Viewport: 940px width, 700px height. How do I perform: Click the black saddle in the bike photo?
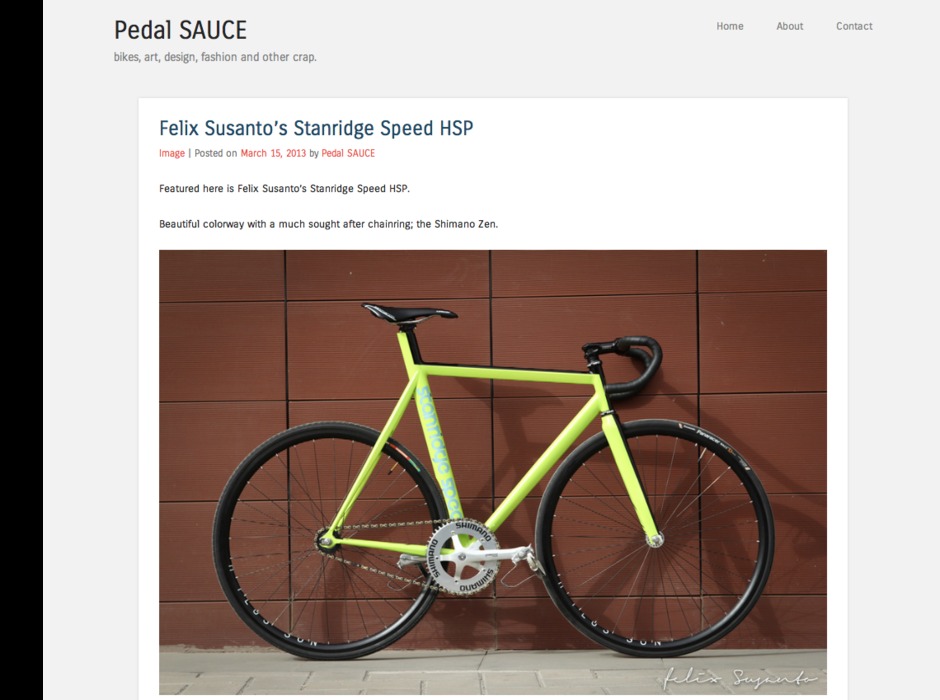(409, 313)
